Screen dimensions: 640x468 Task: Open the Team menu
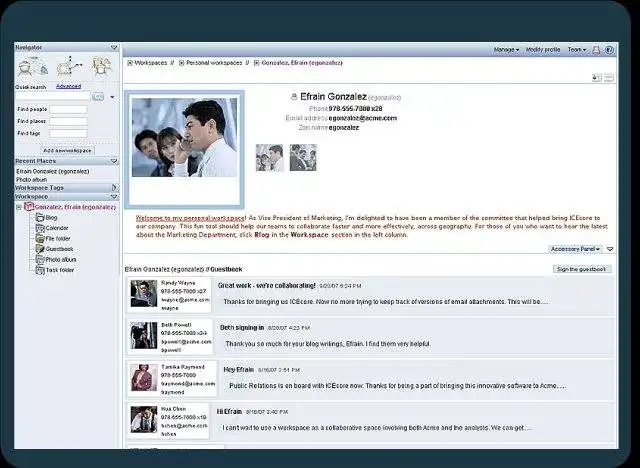pos(577,49)
